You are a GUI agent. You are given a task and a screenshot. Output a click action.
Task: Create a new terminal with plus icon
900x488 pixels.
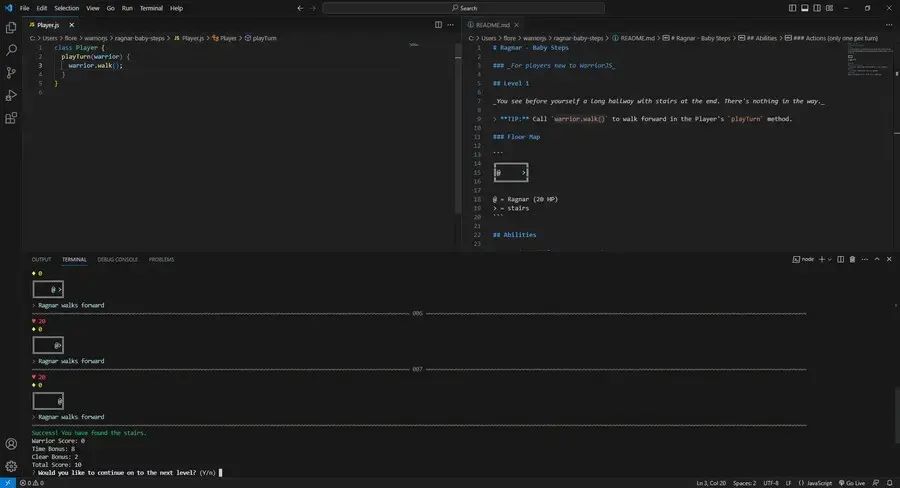click(x=821, y=260)
